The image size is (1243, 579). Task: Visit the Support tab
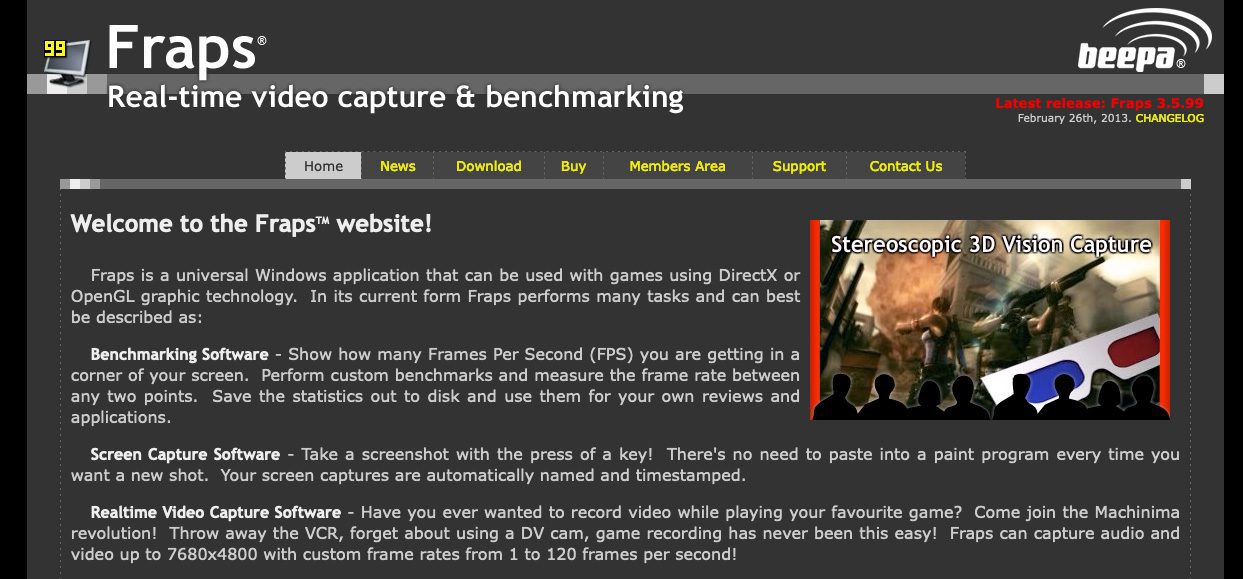coord(799,166)
